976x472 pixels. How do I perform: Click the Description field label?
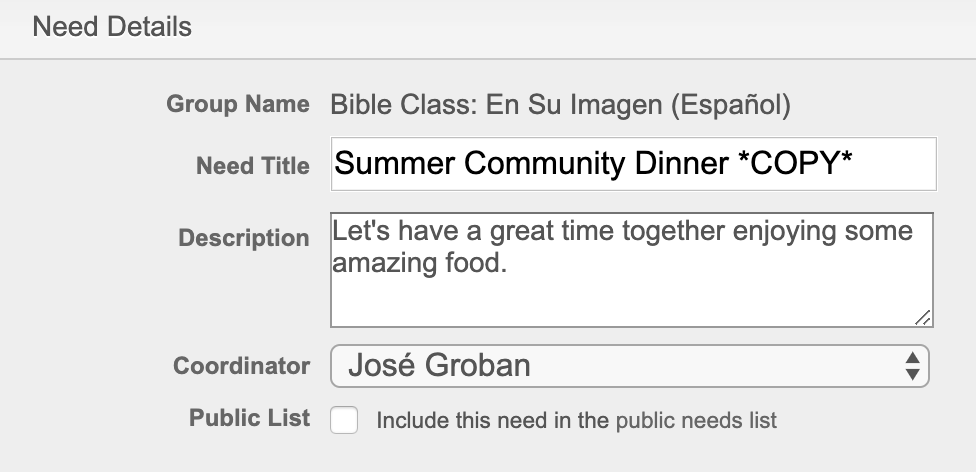pos(244,239)
